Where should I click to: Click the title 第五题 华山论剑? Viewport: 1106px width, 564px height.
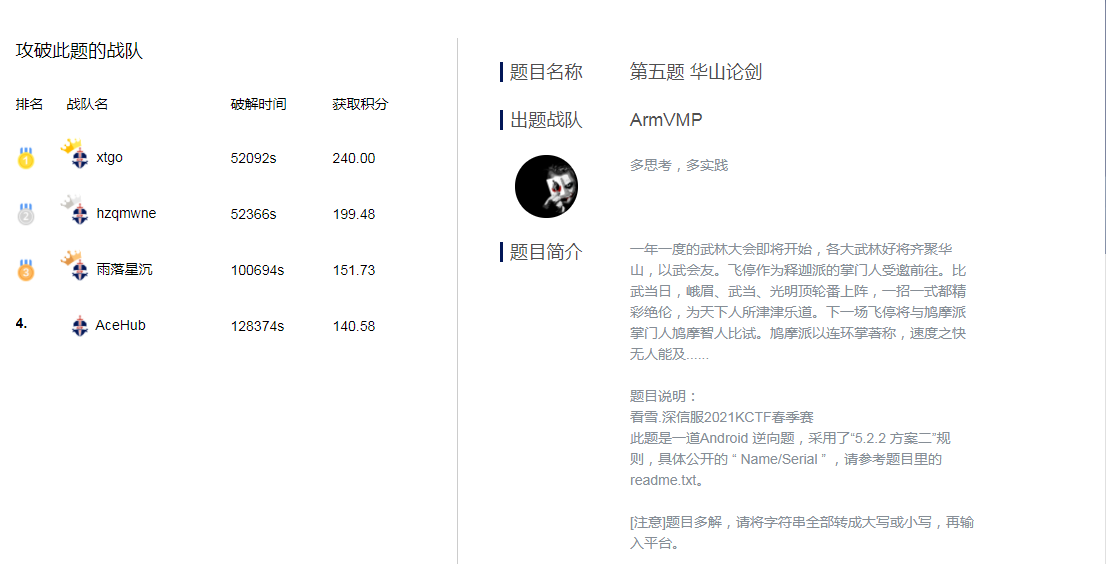coord(695,72)
